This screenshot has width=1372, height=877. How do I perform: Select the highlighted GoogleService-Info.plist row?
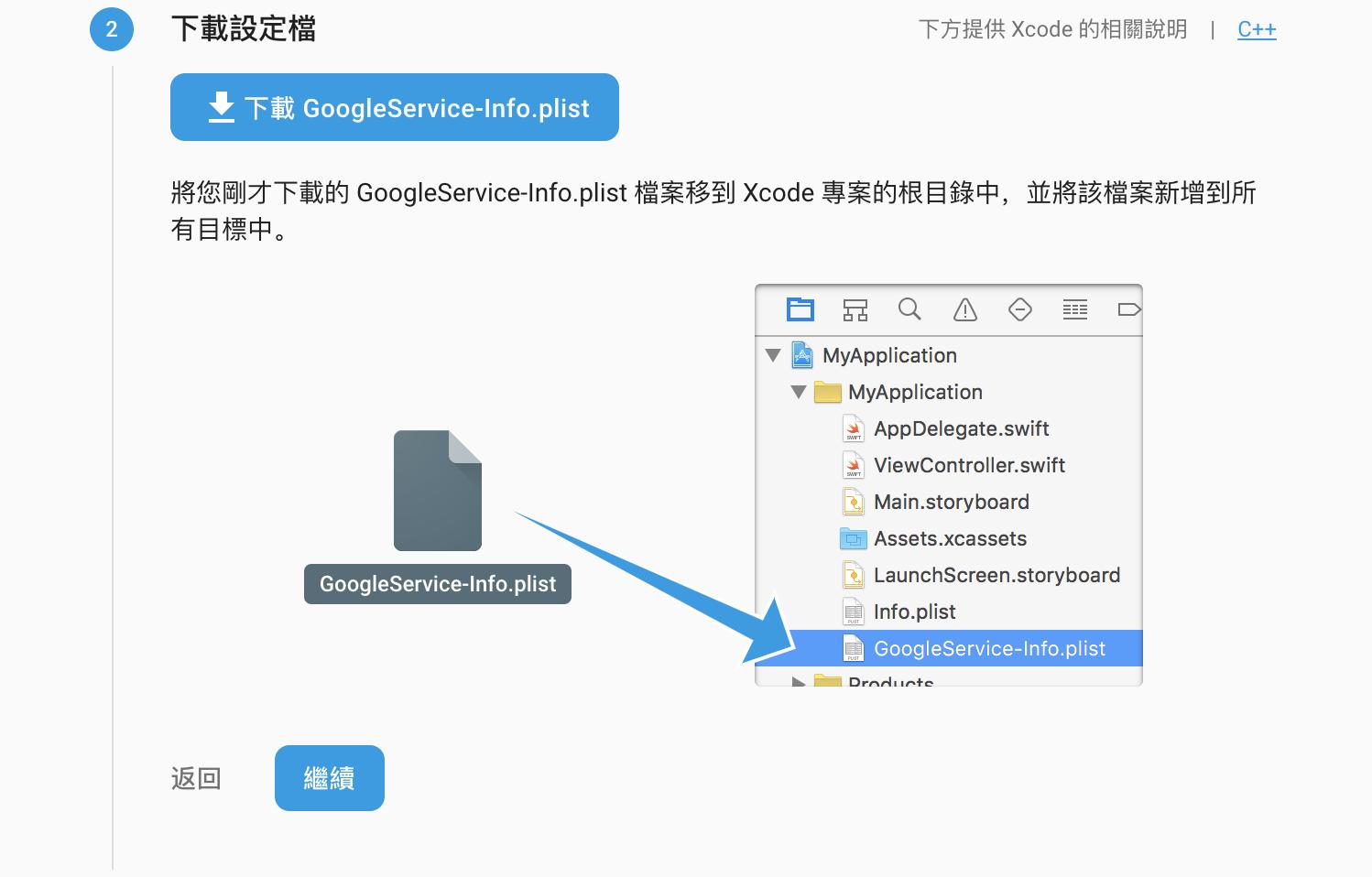coord(949,648)
